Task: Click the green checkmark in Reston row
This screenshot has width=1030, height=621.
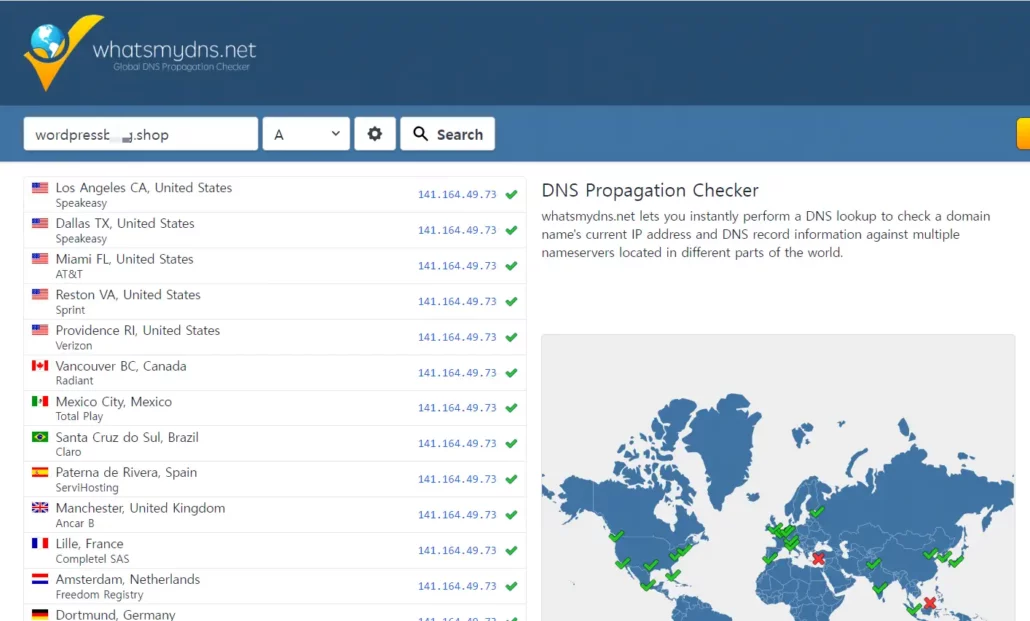Action: pos(512,301)
